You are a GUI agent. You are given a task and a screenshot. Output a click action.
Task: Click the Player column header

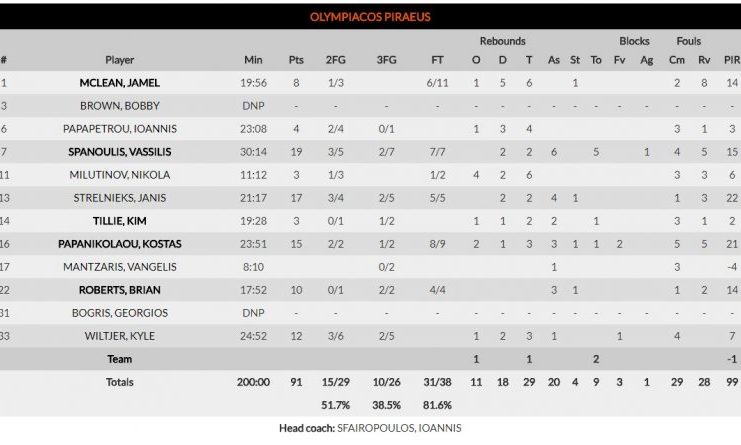coord(119,60)
